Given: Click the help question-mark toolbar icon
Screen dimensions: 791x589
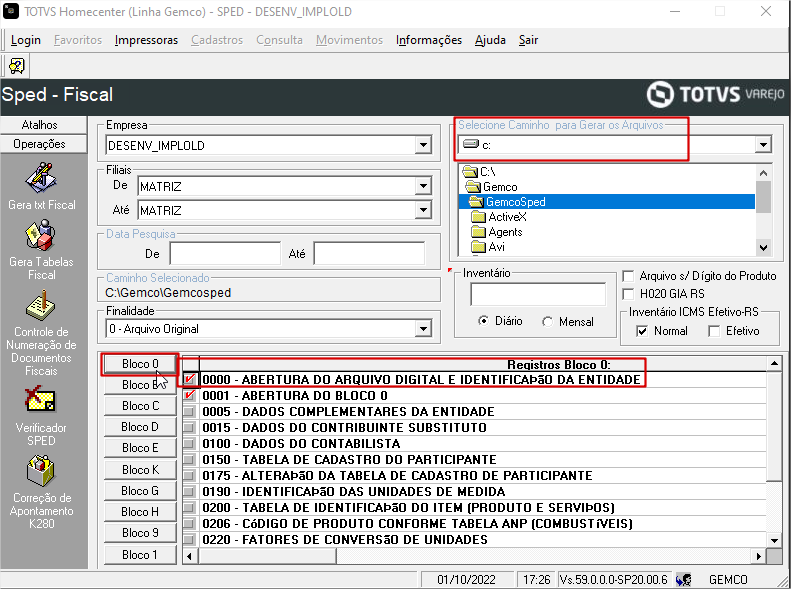Looking at the screenshot, I should [16, 66].
